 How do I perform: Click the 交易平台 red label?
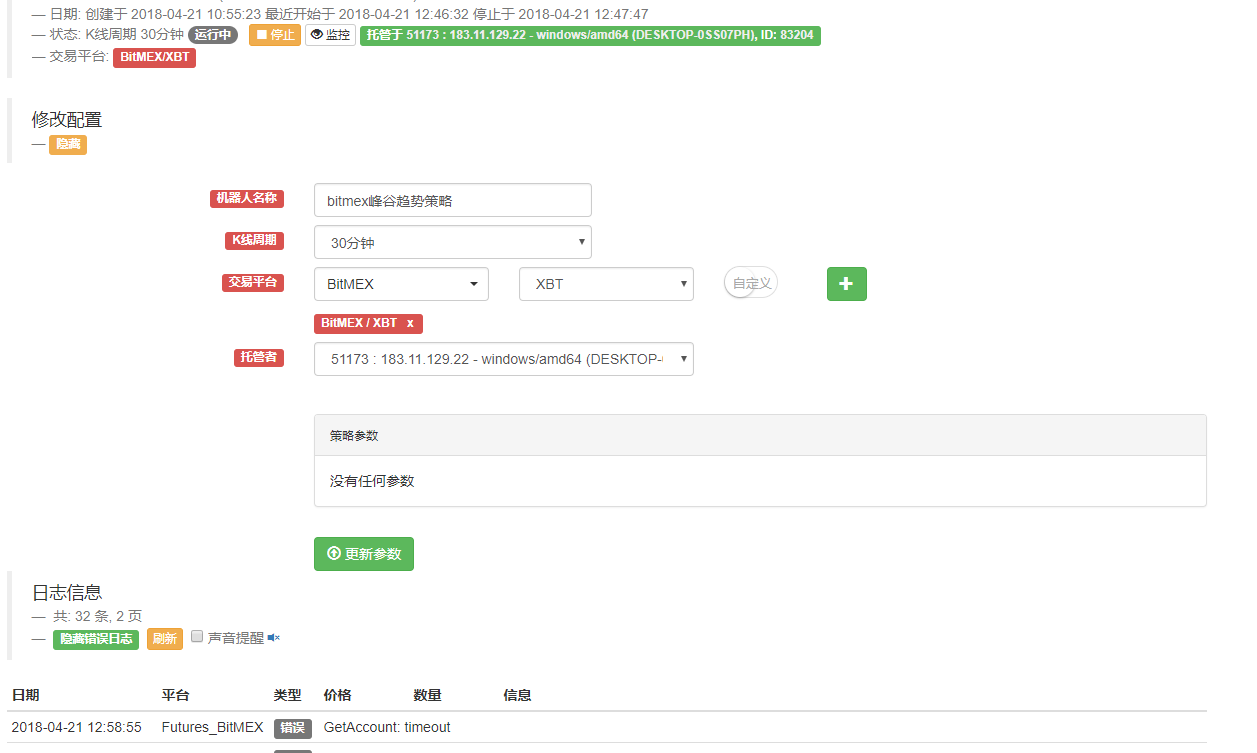[x=253, y=283]
